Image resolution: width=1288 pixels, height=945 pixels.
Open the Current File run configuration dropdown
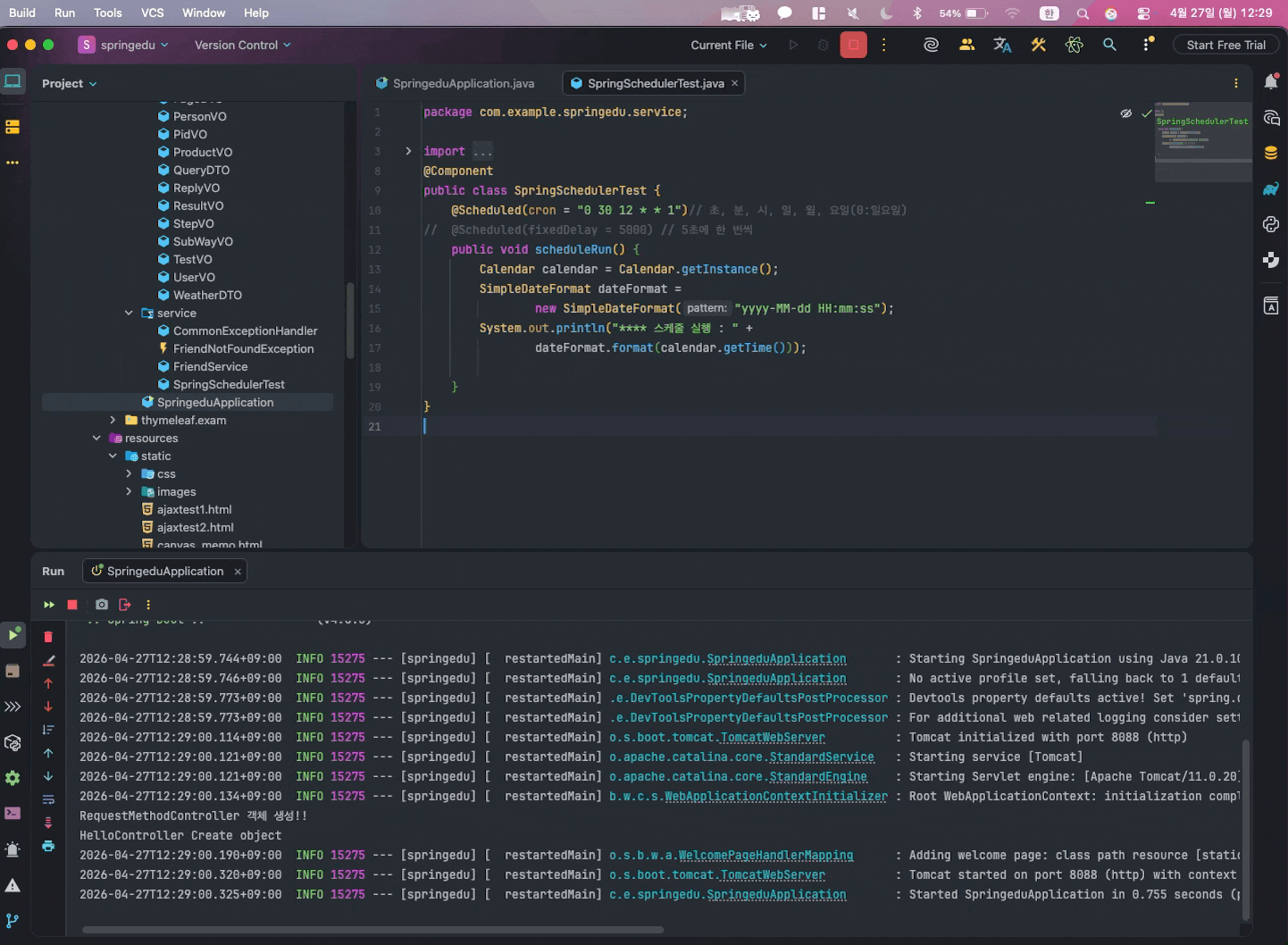pos(729,45)
